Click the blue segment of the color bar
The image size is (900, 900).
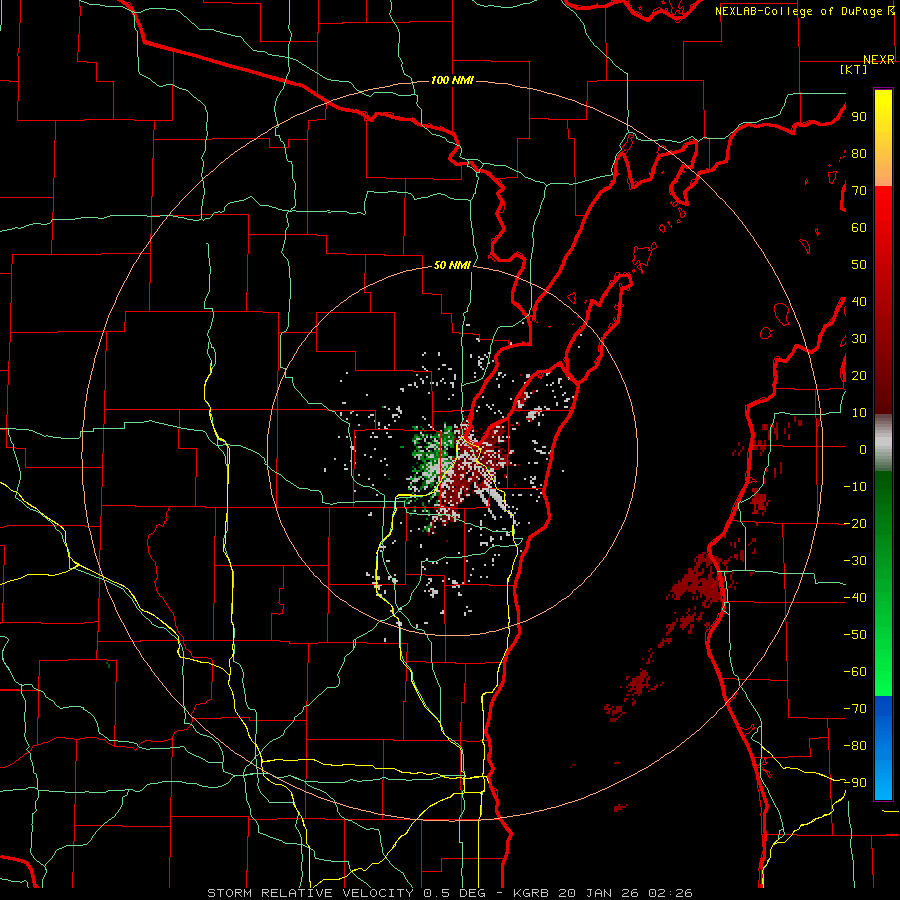coord(883,748)
